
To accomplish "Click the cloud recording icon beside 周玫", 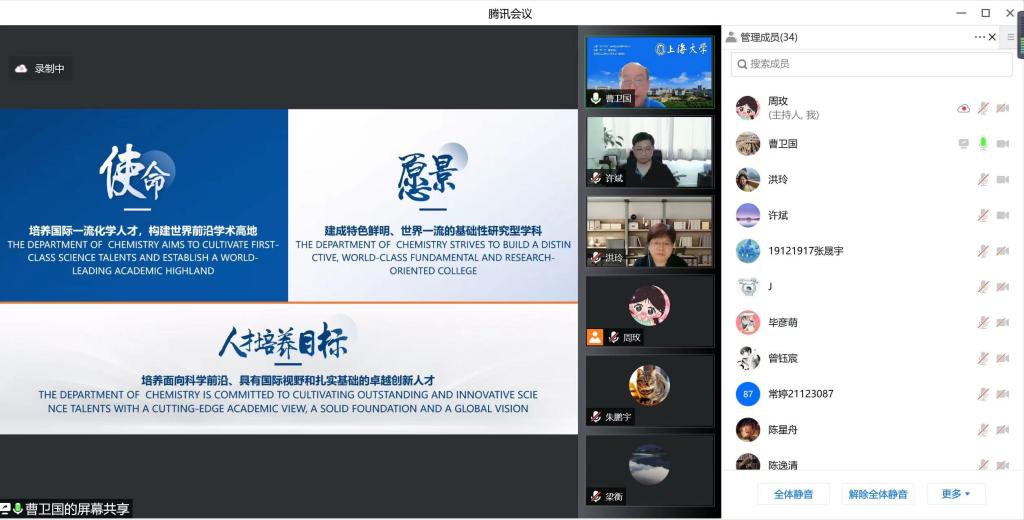I will (963, 108).
